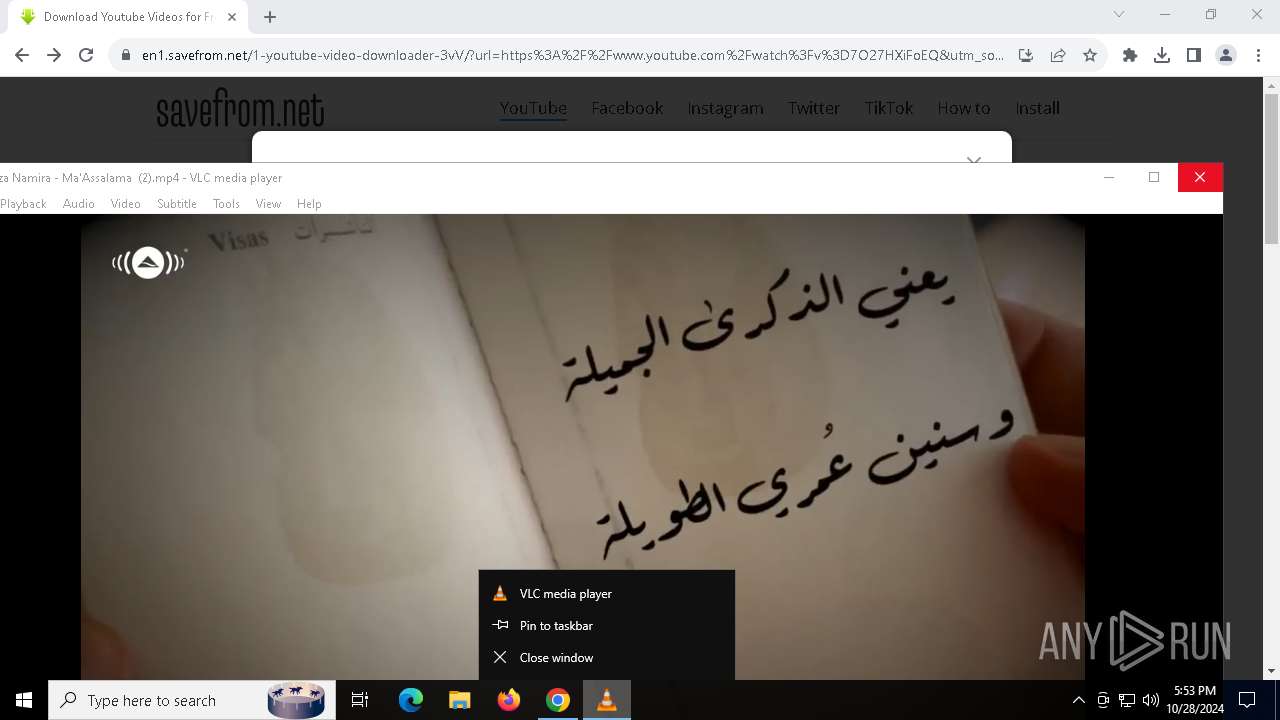Open VLC Playback menu

coord(23,203)
